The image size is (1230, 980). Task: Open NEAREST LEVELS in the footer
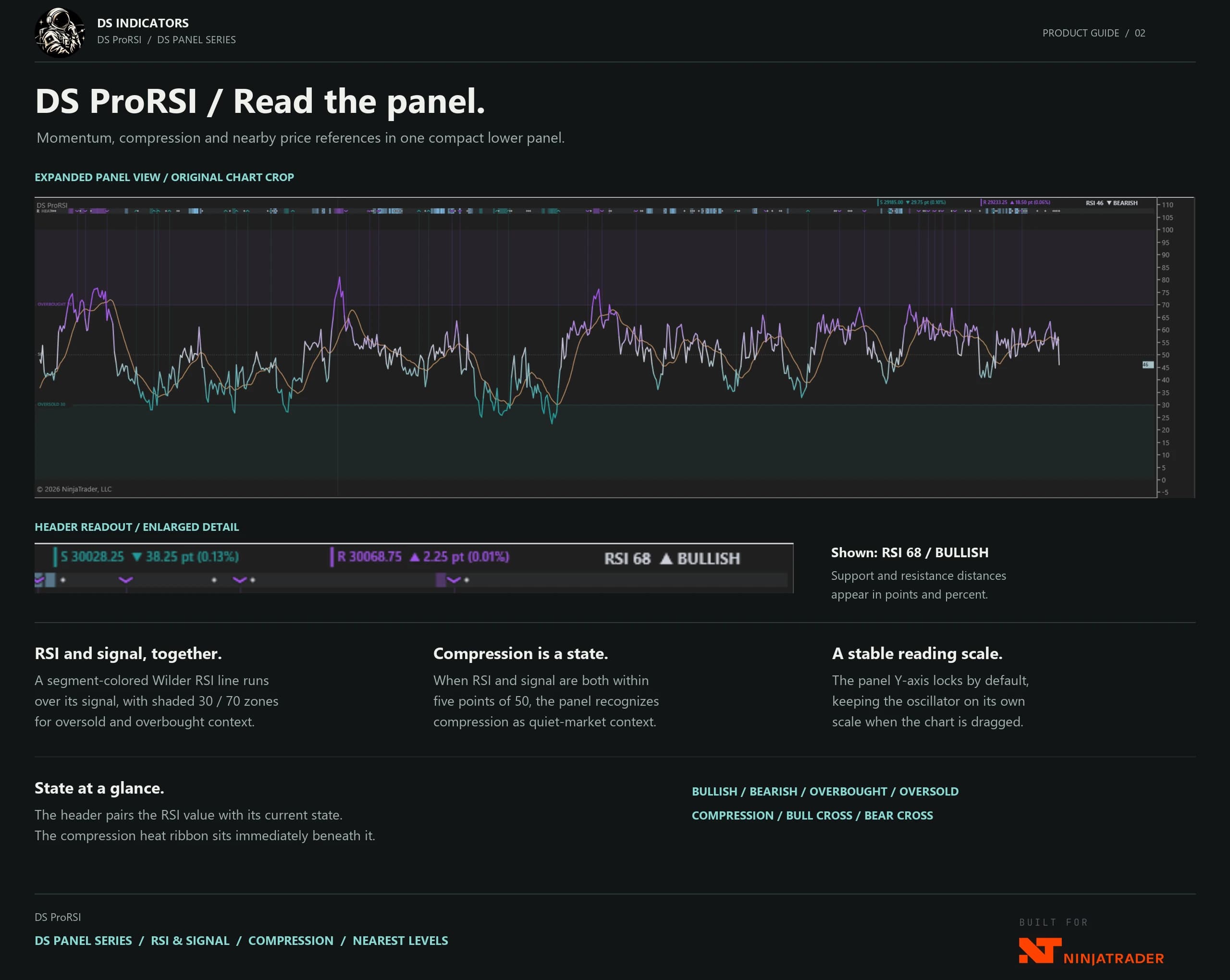[x=401, y=941]
